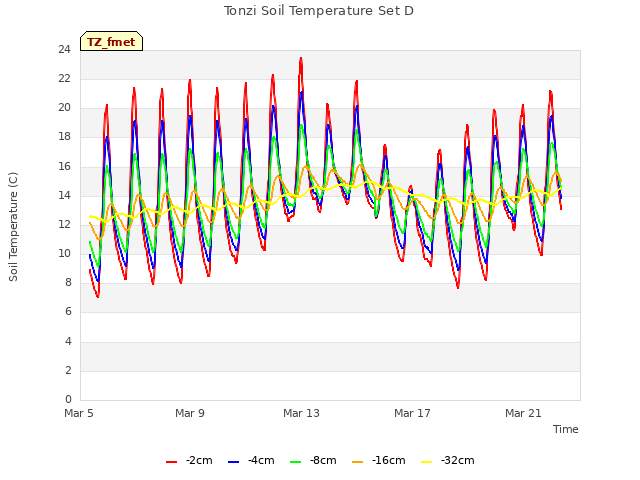Toggle the -2cm series in legend

pos(189,461)
